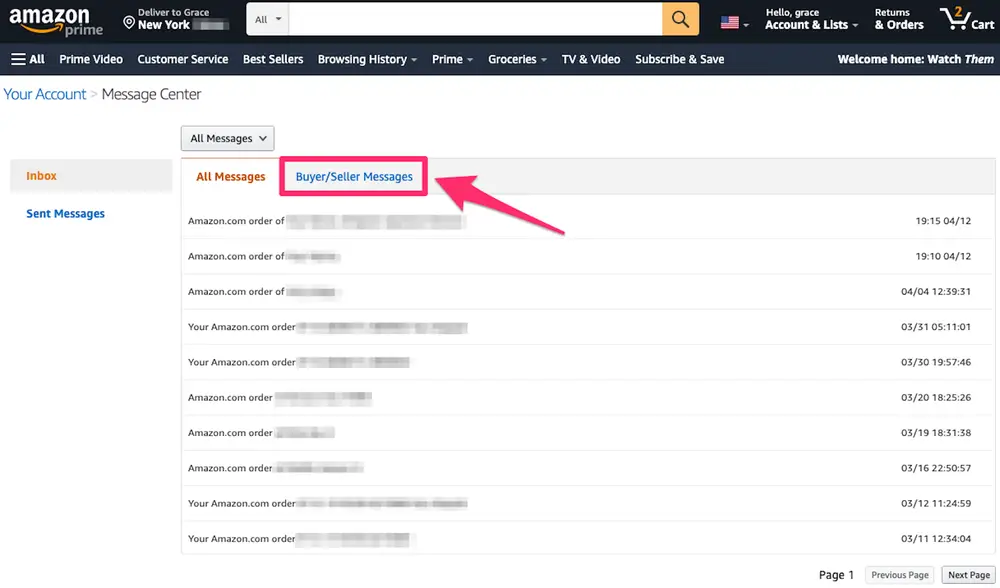Open the message dated 03/16 22:50:57
The width and height of the screenshot is (1000, 588).
pyautogui.click(x=588, y=468)
